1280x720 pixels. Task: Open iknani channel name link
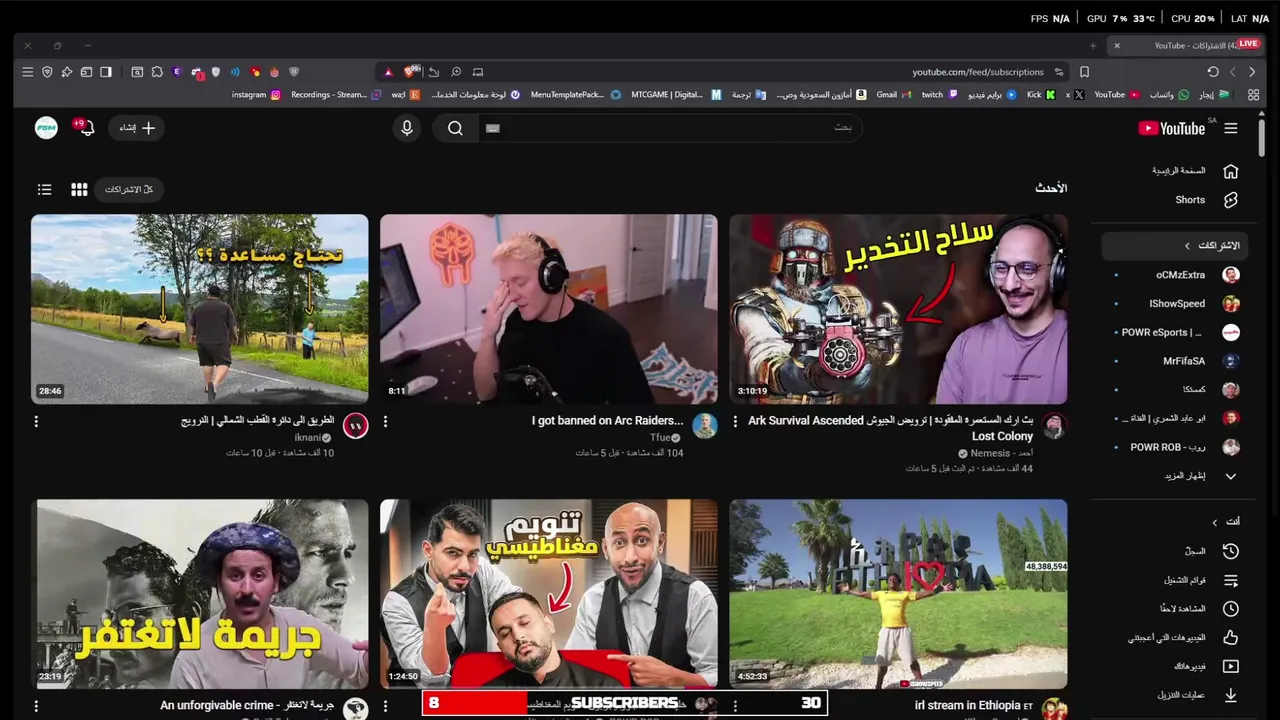(307, 438)
